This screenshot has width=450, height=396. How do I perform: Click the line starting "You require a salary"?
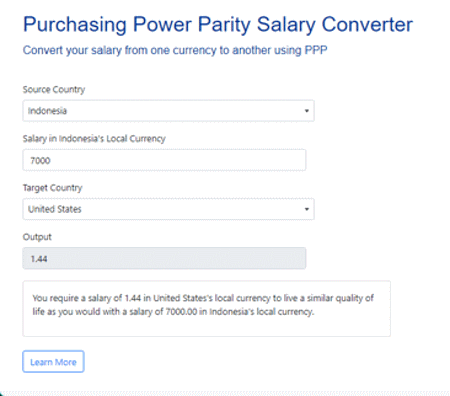click(203, 298)
